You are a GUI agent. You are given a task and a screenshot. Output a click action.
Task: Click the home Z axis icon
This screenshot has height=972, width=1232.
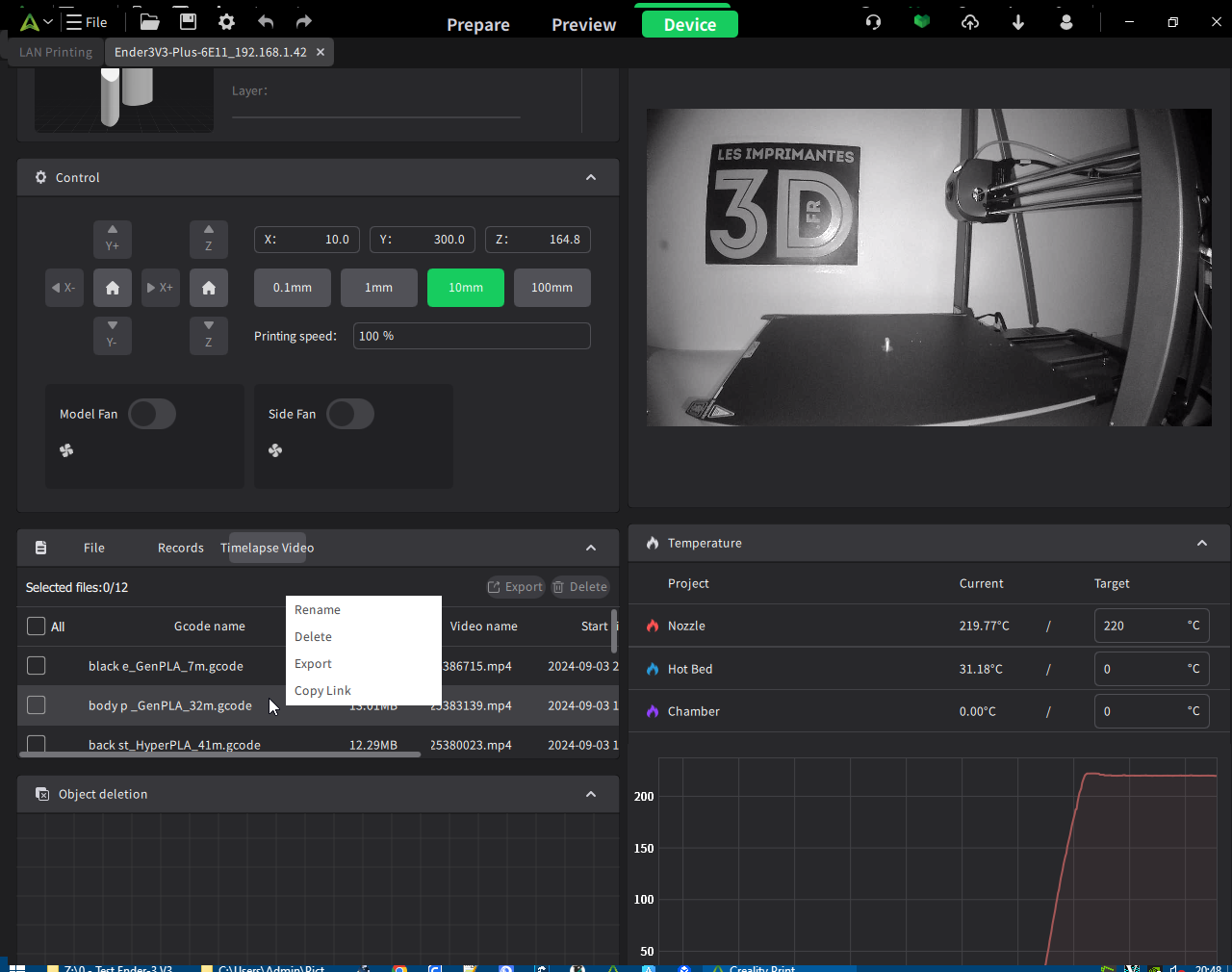point(209,288)
